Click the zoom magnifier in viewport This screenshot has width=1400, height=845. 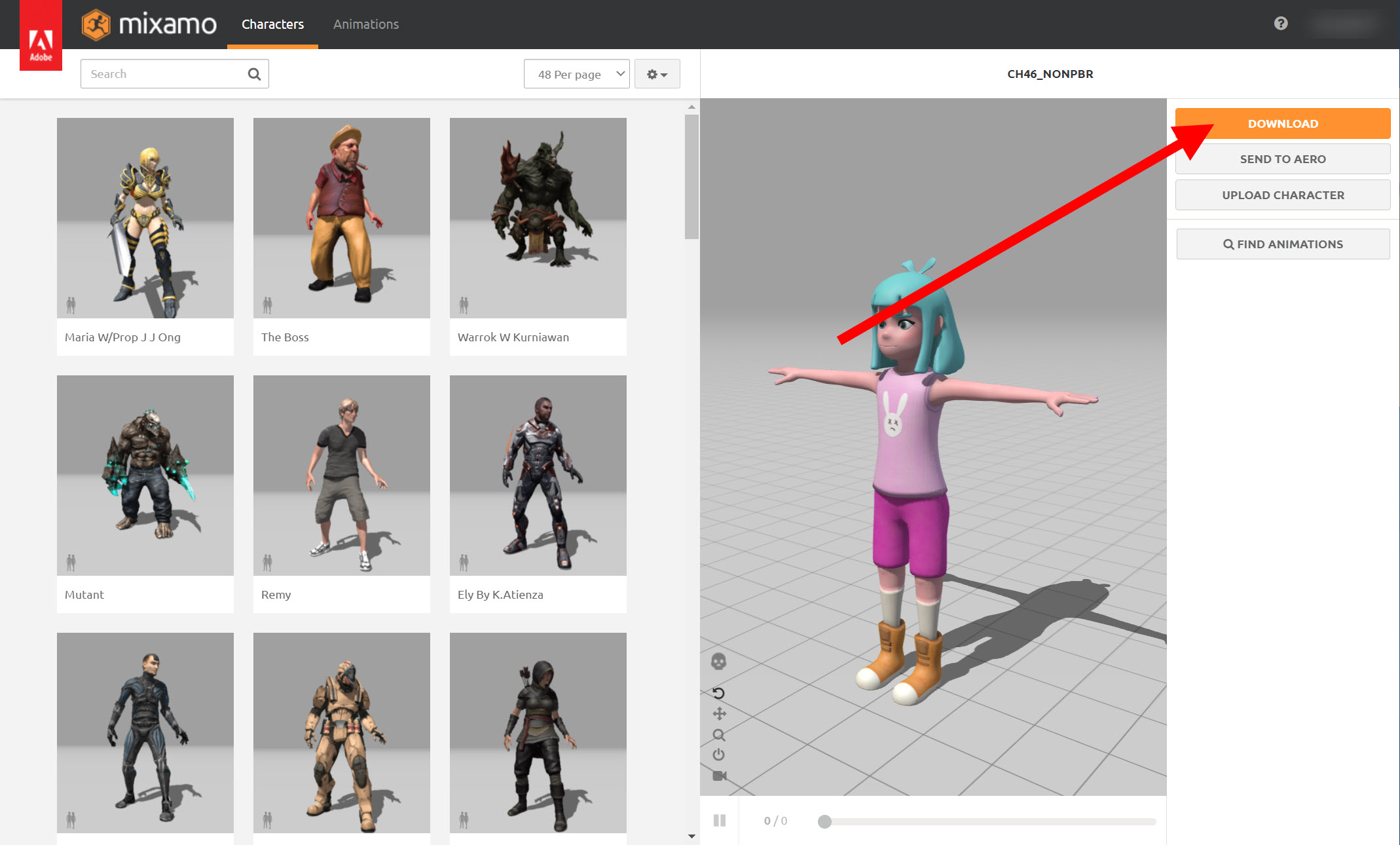[x=719, y=735]
